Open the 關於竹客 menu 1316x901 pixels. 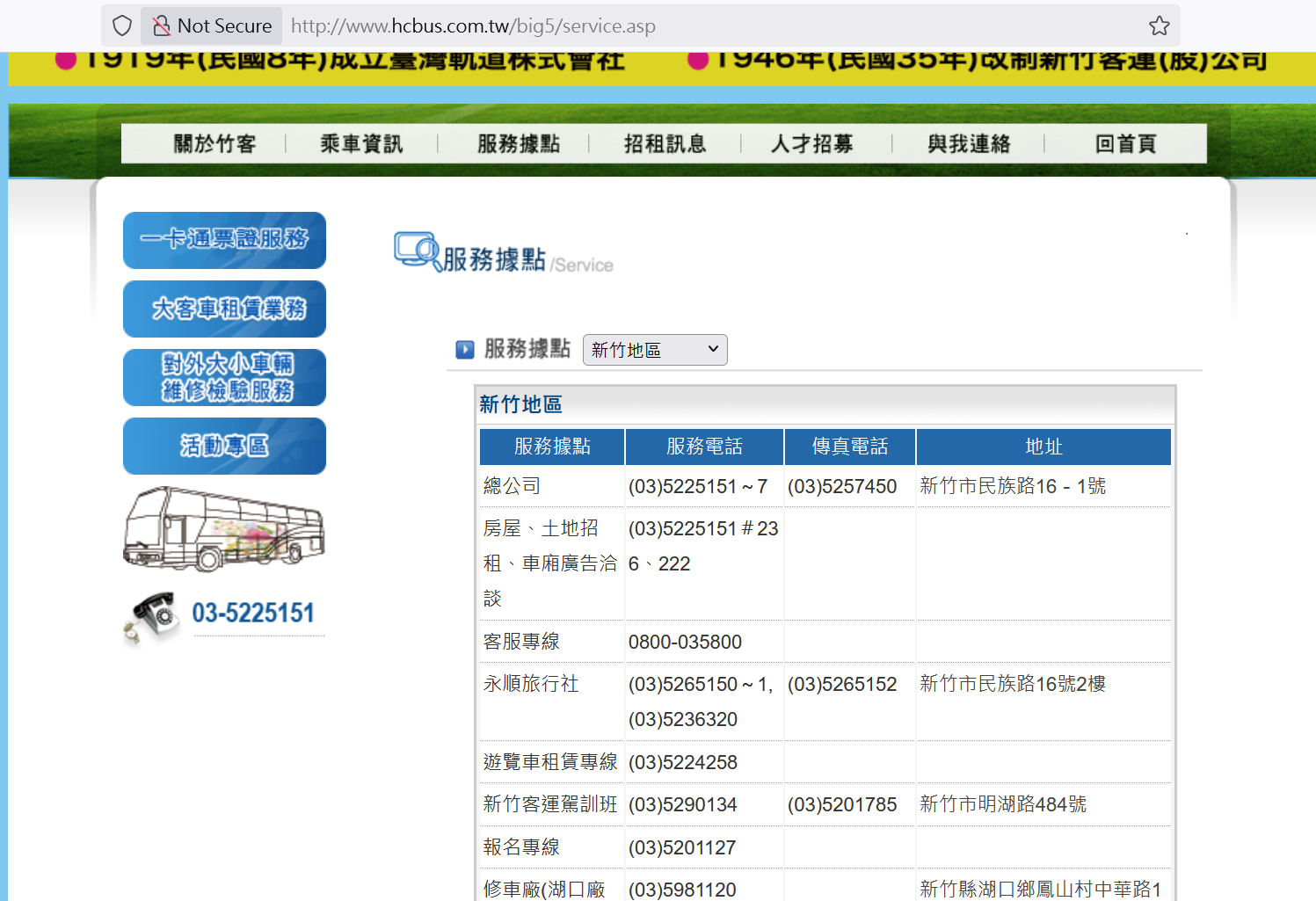coord(214,144)
